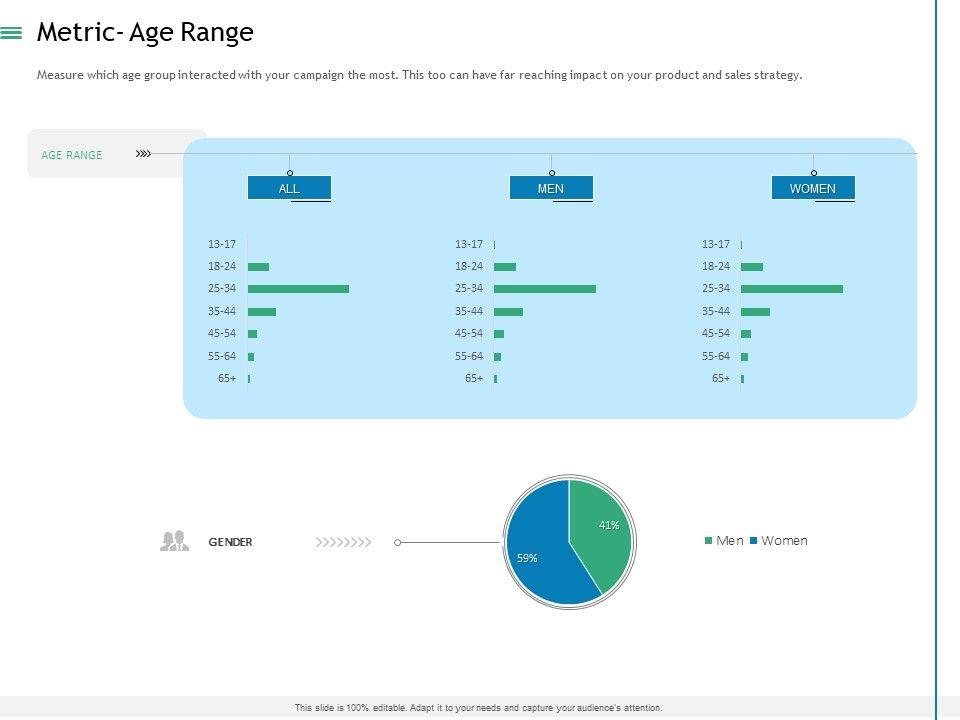Click the AGE RANGE label
Screen dimensions: 960x720
[72, 155]
